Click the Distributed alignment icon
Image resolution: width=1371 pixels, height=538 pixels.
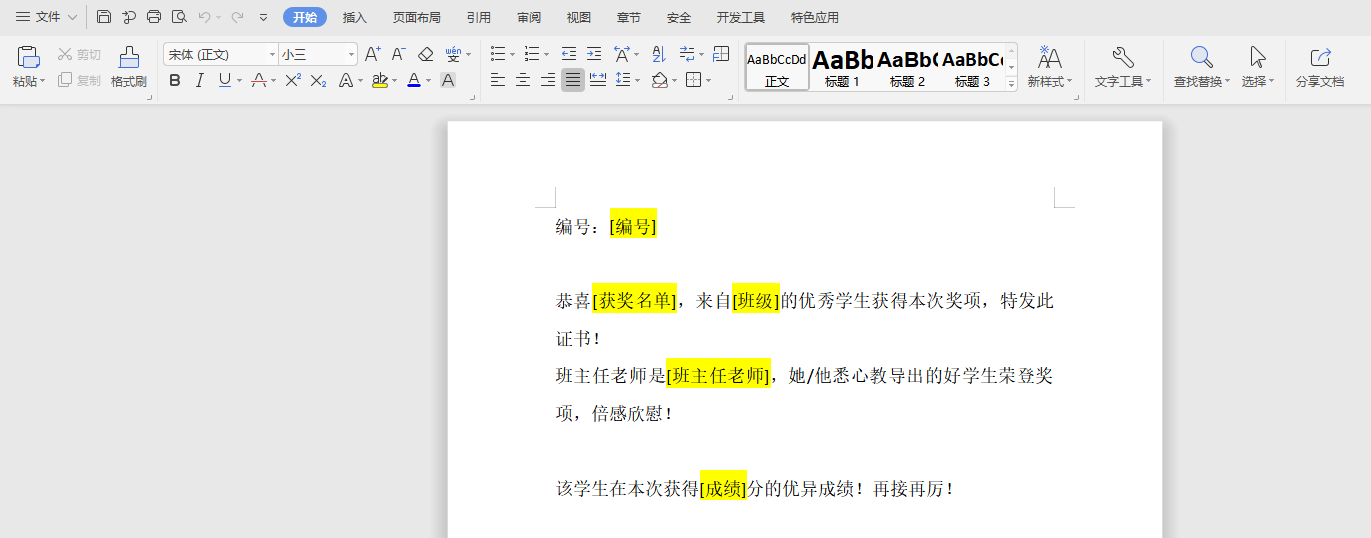click(598, 80)
